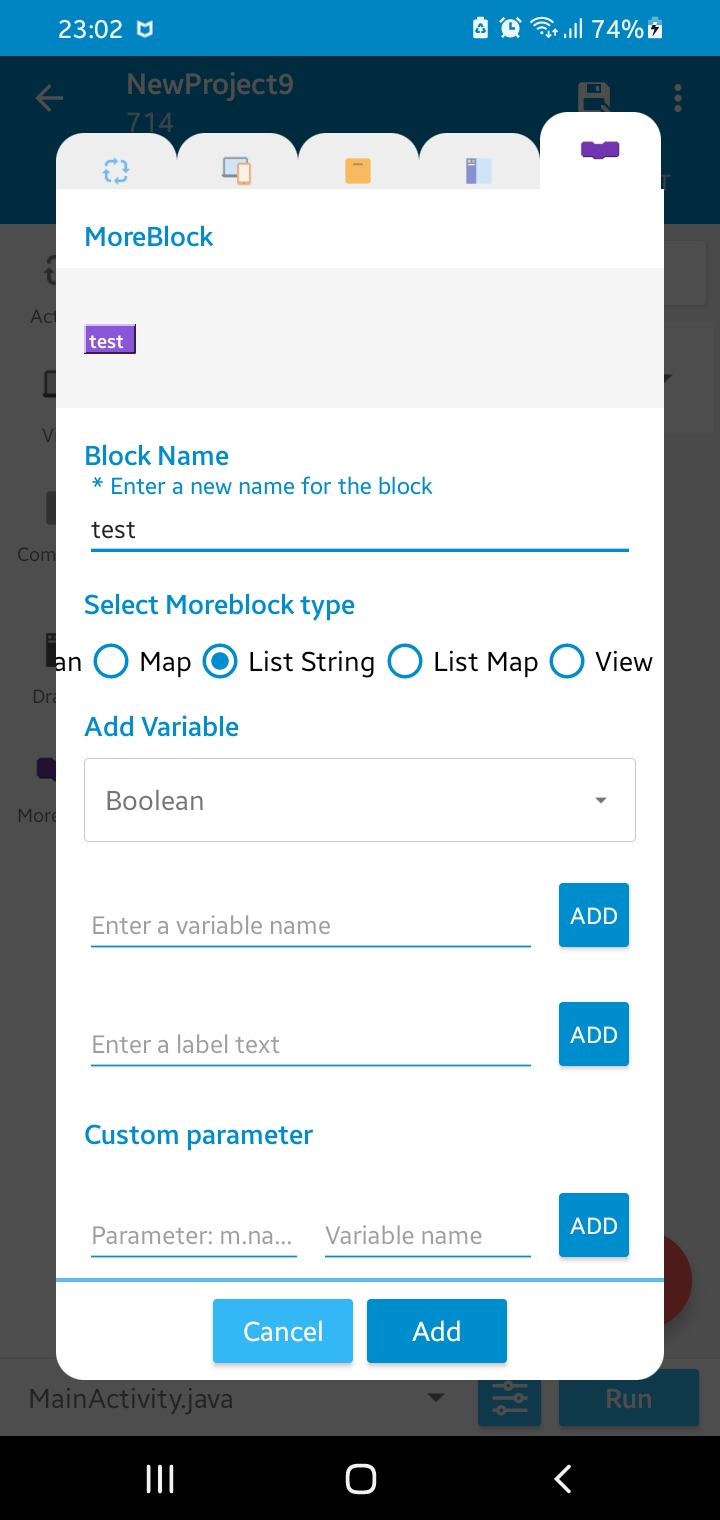Image resolution: width=720 pixels, height=1520 pixels.
Task: Choose the List Map moreblock type
Action: [405, 661]
